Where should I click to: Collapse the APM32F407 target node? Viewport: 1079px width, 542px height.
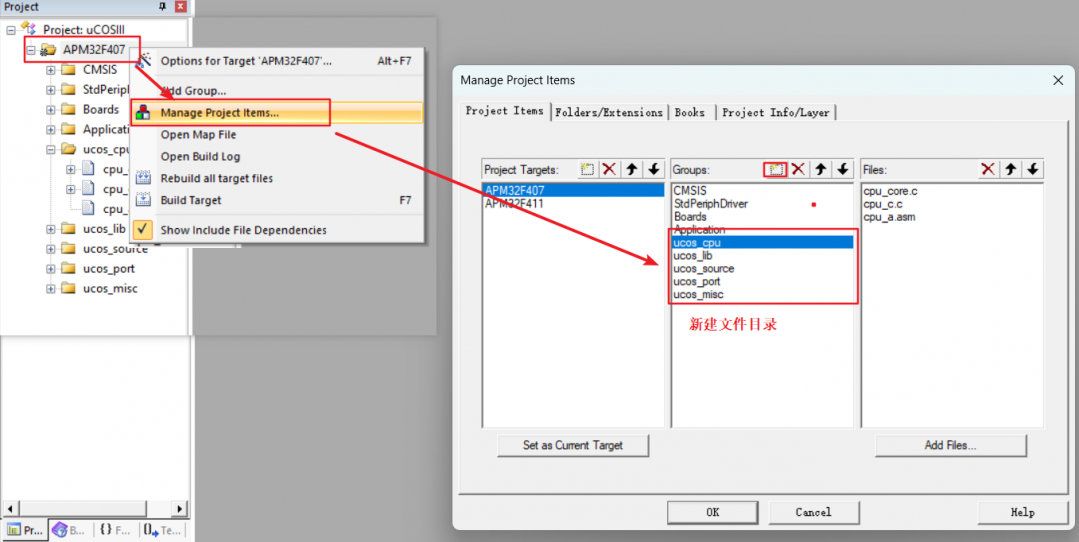point(30,50)
